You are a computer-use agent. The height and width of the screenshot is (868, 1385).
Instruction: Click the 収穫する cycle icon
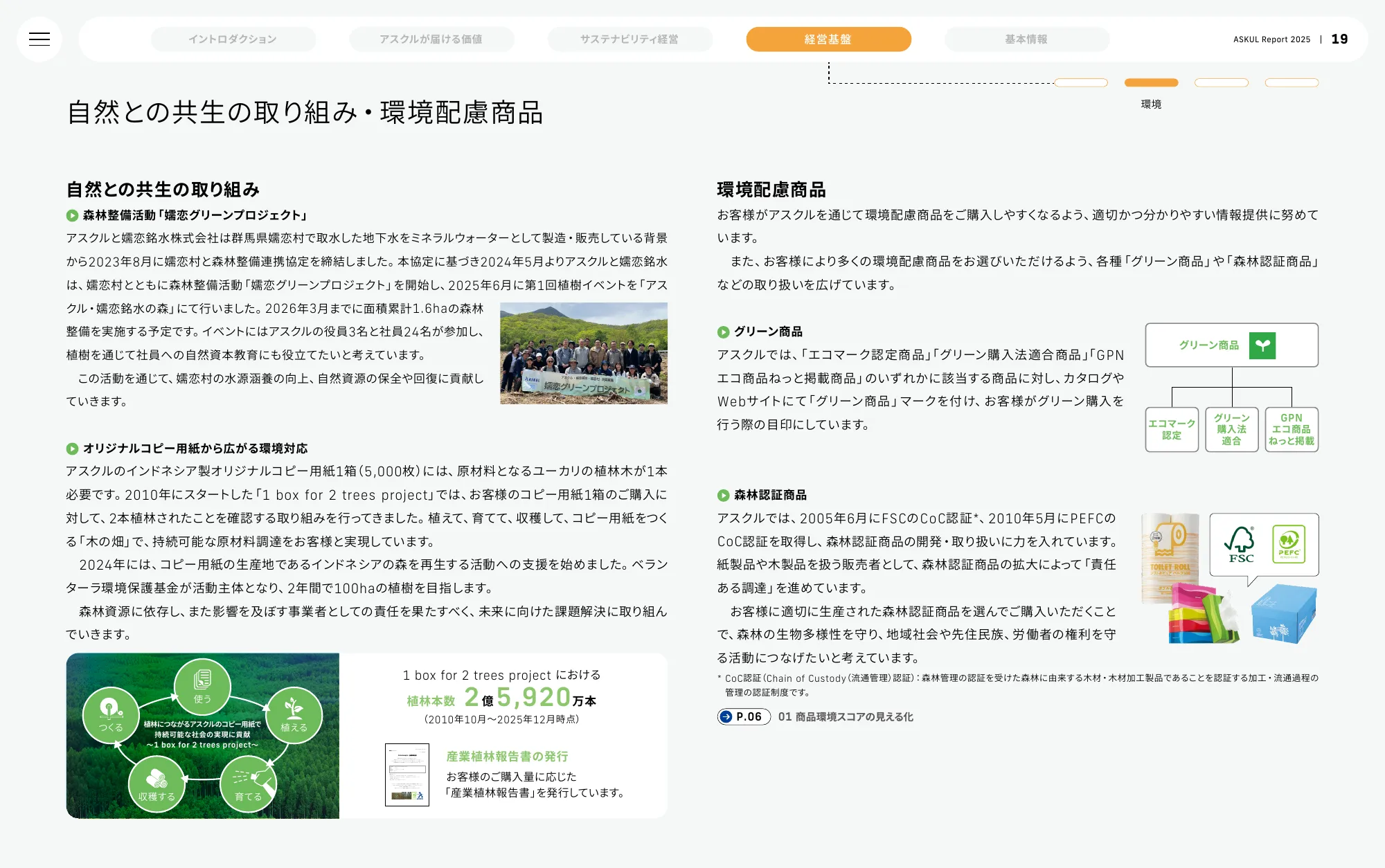[x=157, y=784]
